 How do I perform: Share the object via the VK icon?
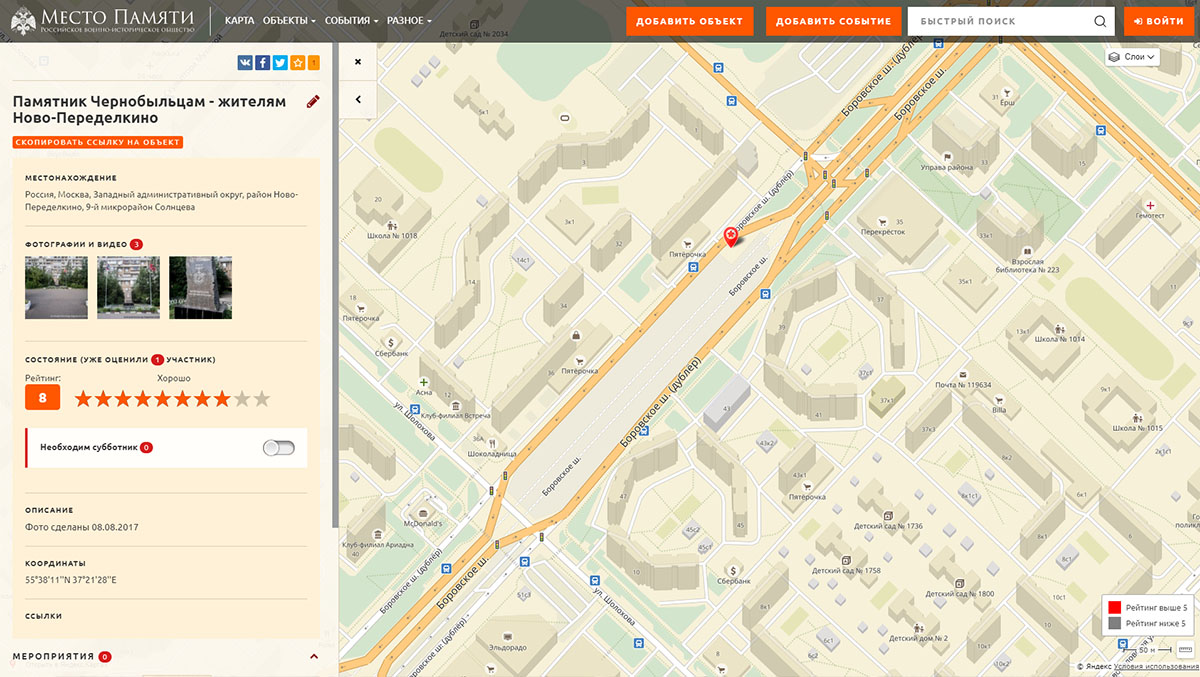point(245,63)
